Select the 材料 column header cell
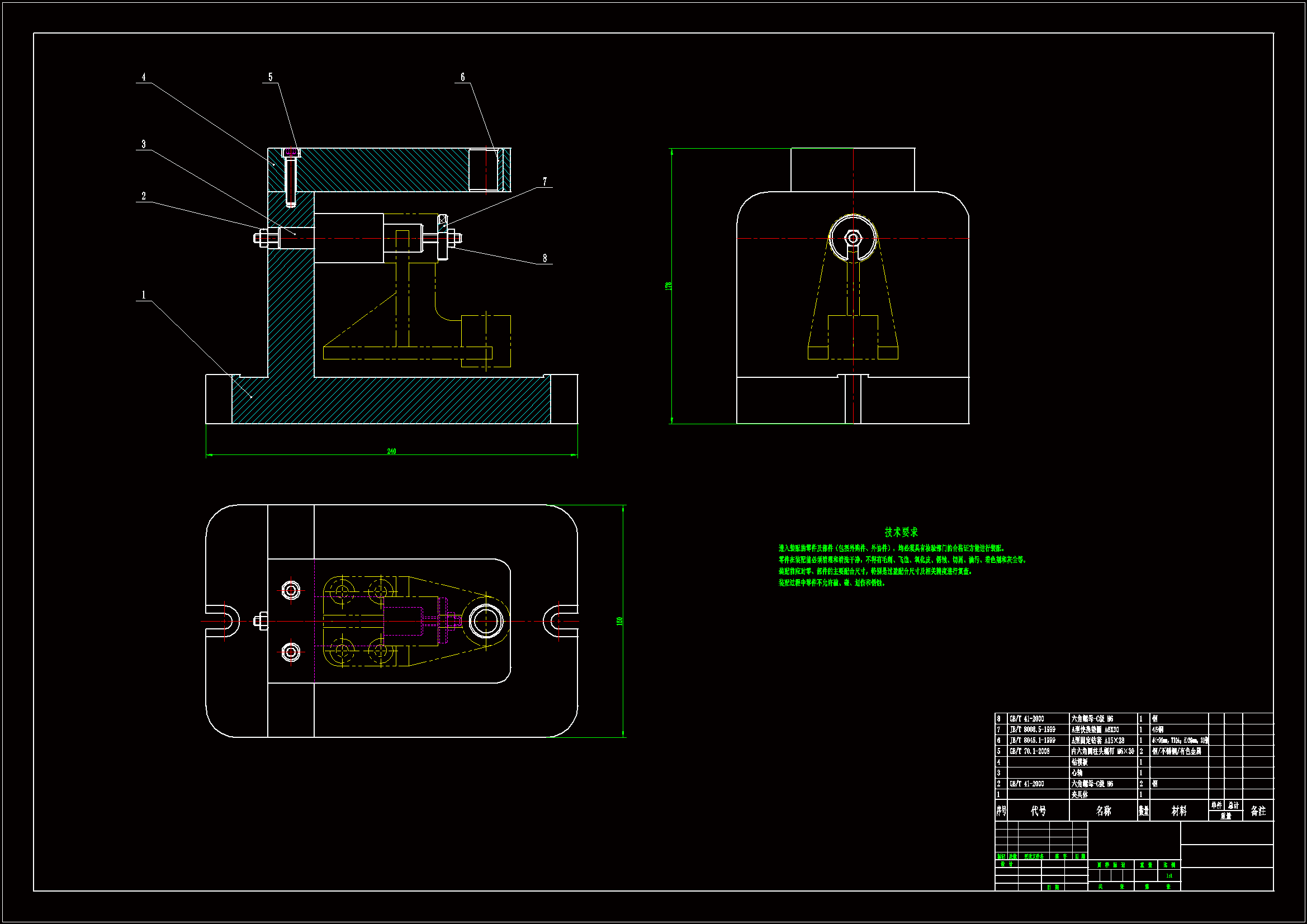The width and height of the screenshot is (1307, 924). [x=1179, y=811]
